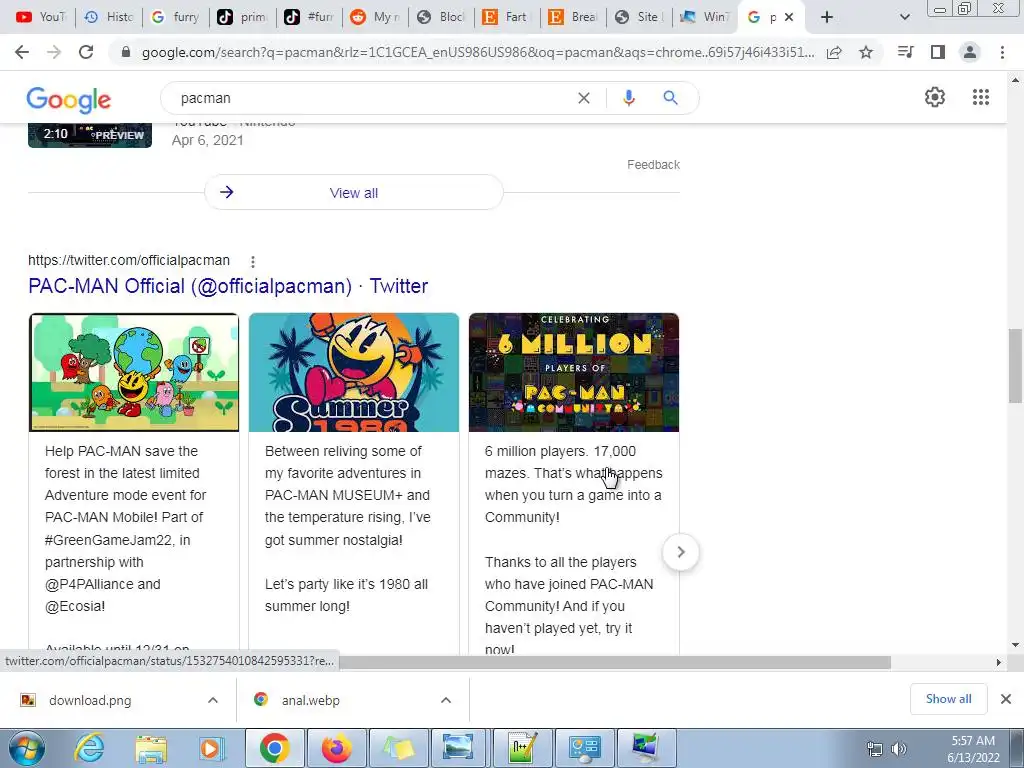Submit search with the magnifier icon
Image resolution: width=1024 pixels, height=768 pixels.
click(670, 98)
